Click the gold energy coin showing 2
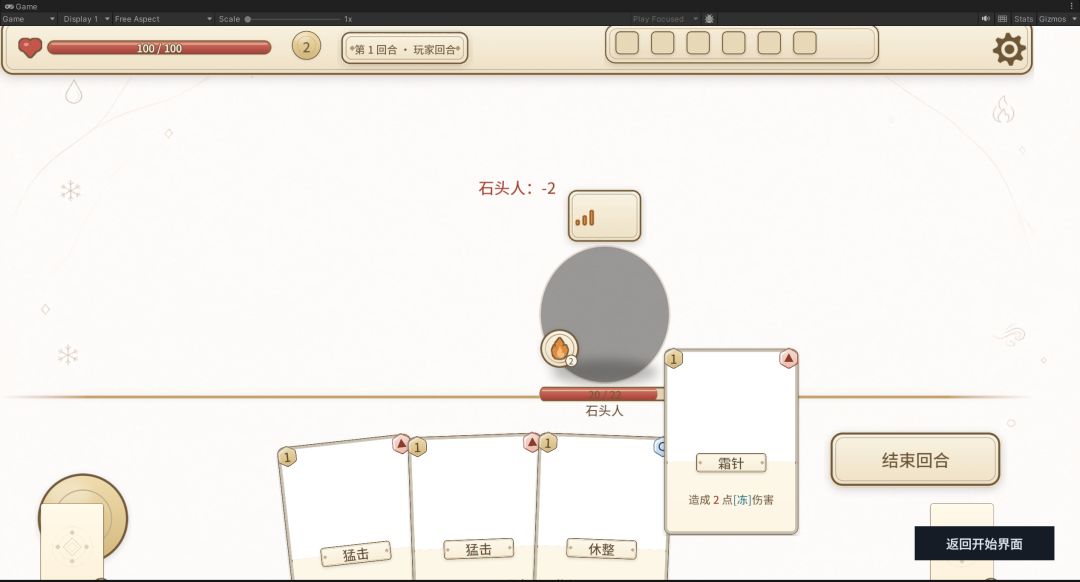The width and height of the screenshot is (1080, 582). point(306,47)
